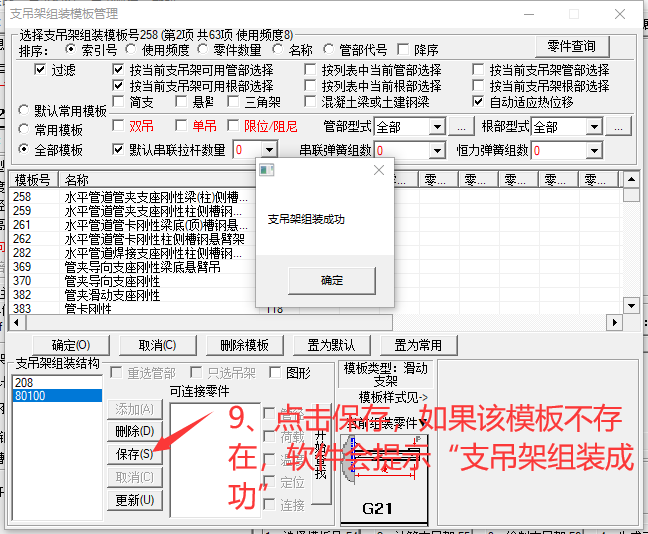Enable the 降序 checkbox
Viewport: 648px width, 534px height.
403,50
